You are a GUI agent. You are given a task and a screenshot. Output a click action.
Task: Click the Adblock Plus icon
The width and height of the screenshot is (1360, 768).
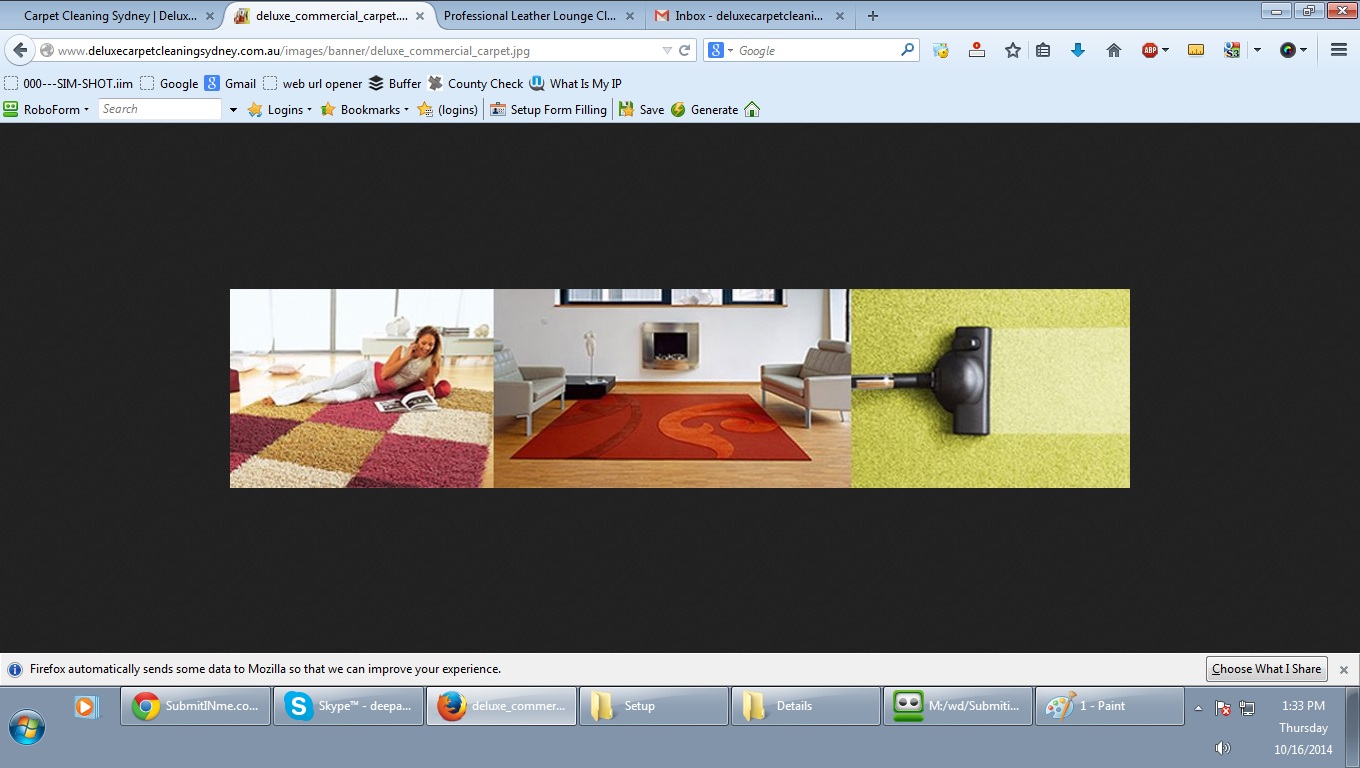click(x=1150, y=50)
